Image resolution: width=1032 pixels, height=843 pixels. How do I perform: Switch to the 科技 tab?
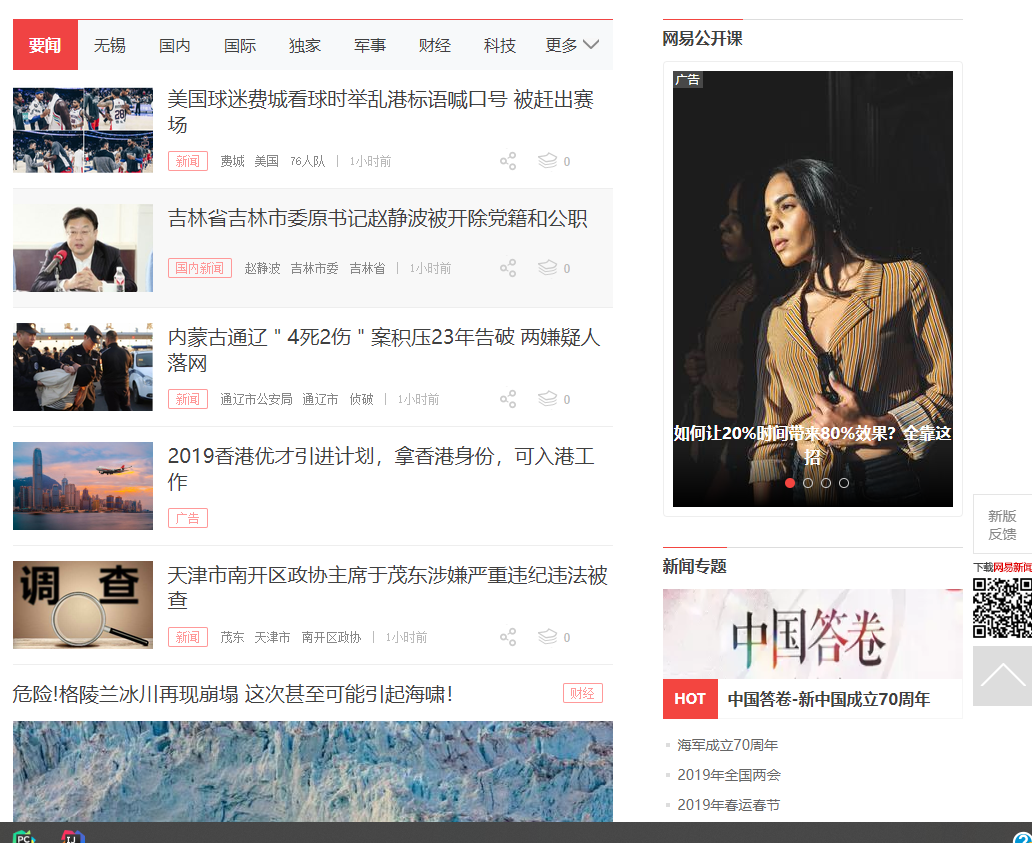pos(500,45)
